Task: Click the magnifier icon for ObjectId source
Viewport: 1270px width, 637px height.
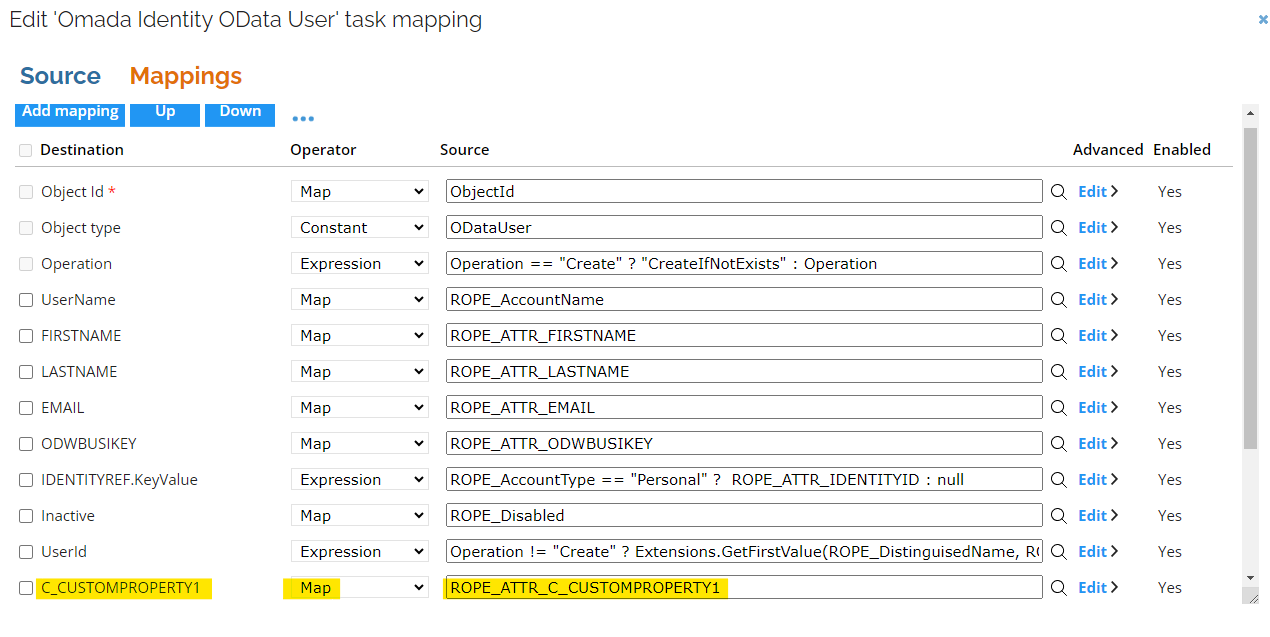Action: [1058, 192]
